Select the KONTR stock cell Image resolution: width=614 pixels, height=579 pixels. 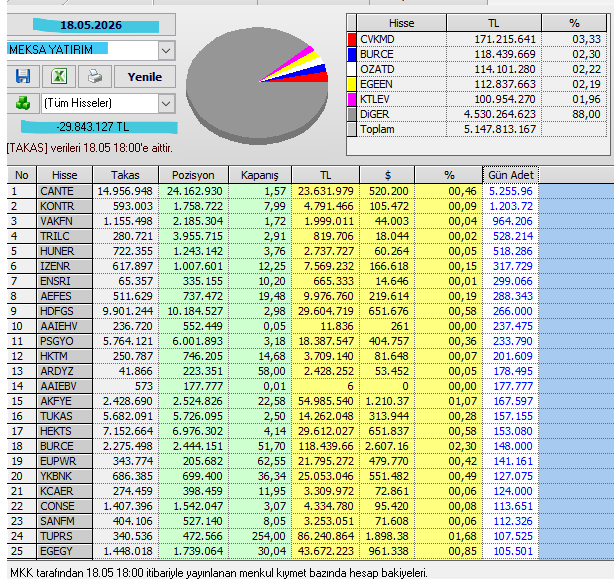(65, 206)
